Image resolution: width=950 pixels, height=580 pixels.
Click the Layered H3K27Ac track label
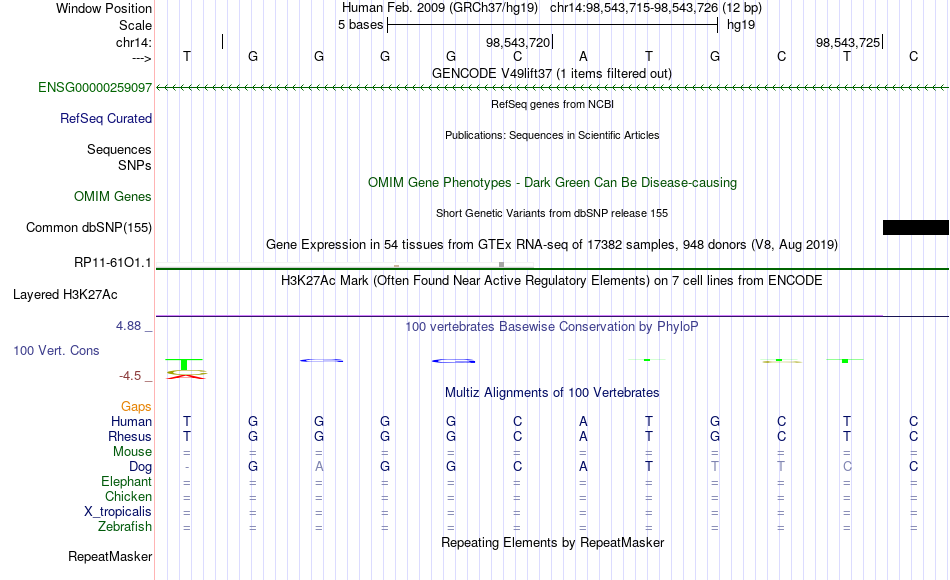pos(65,295)
